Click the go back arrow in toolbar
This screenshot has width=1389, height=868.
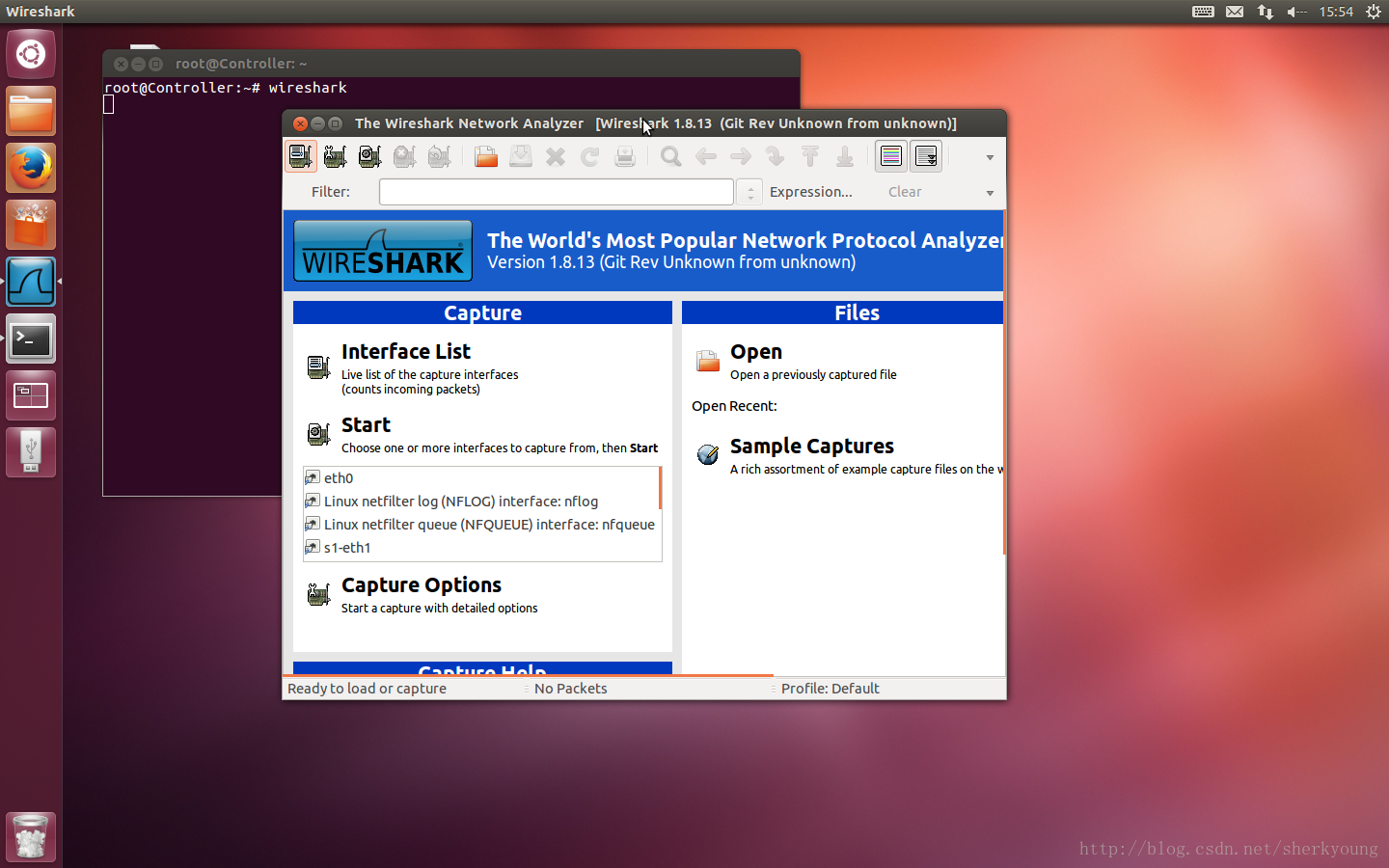coord(706,156)
